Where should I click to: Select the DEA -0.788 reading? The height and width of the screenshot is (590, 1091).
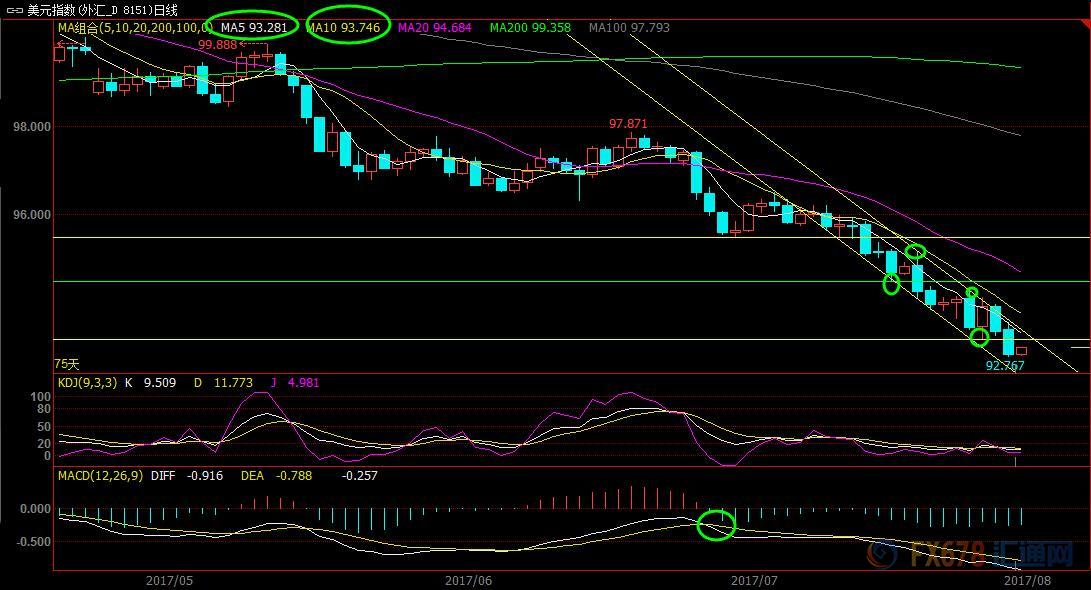pyautogui.click(x=276, y=476)
